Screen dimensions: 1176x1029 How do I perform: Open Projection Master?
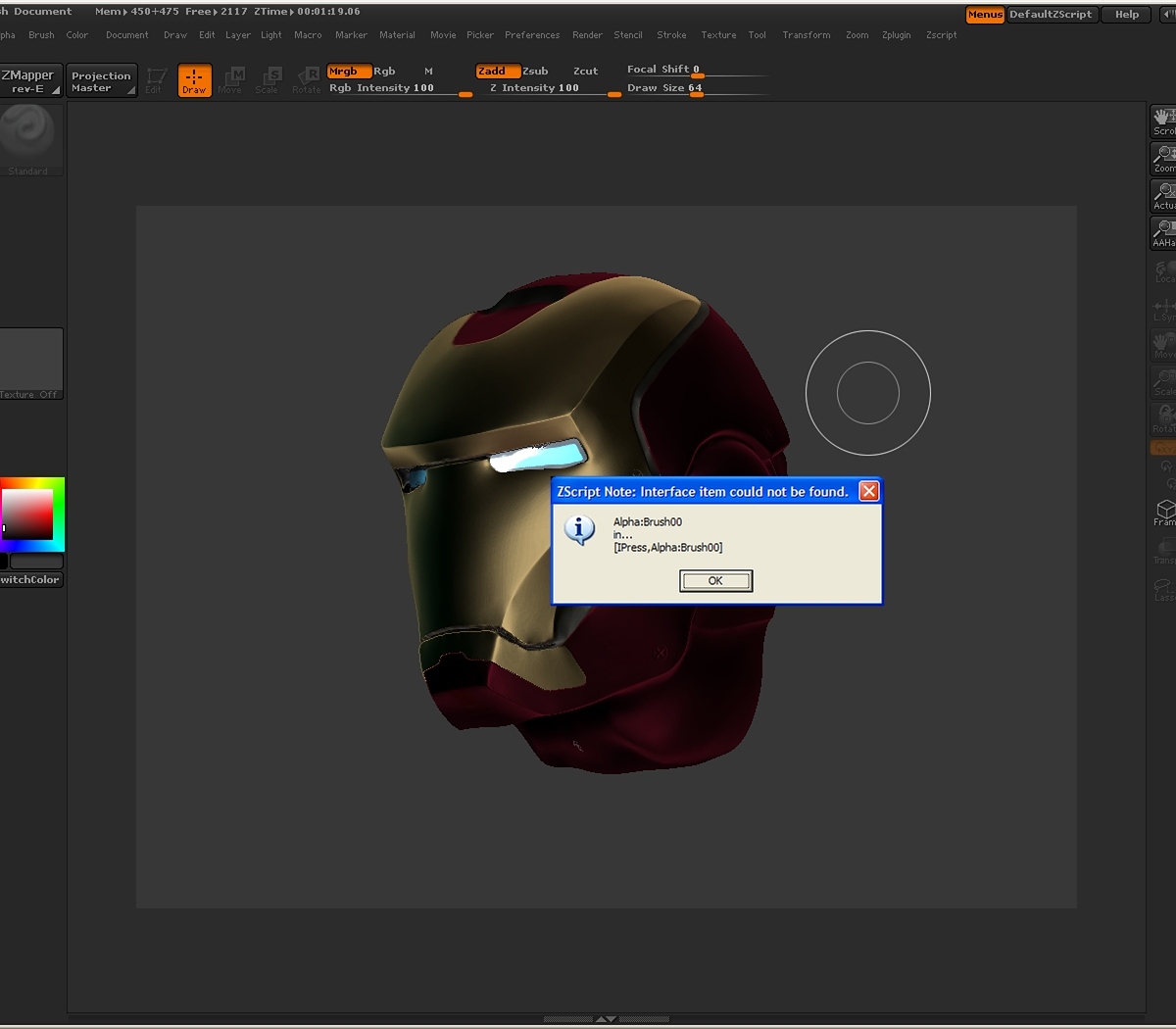click(x=101, y=81)
